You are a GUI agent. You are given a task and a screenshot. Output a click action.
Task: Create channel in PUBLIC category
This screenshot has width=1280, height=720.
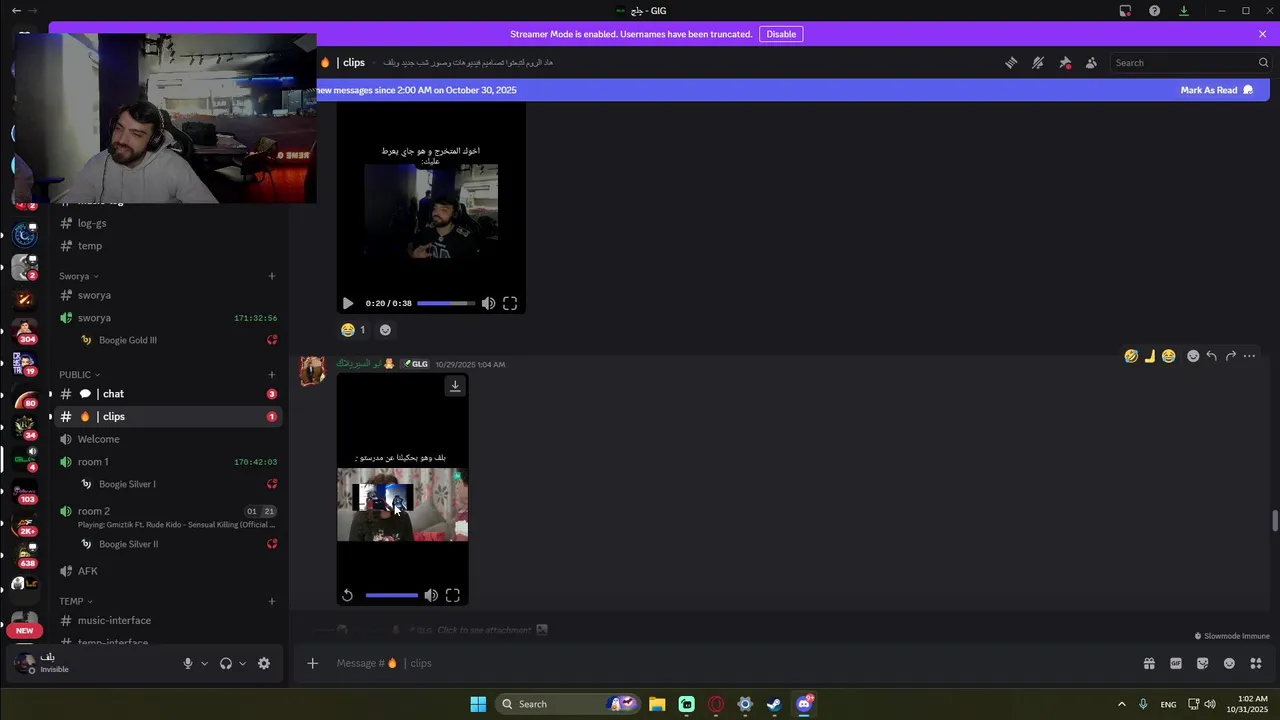click(x=272, y=375)
